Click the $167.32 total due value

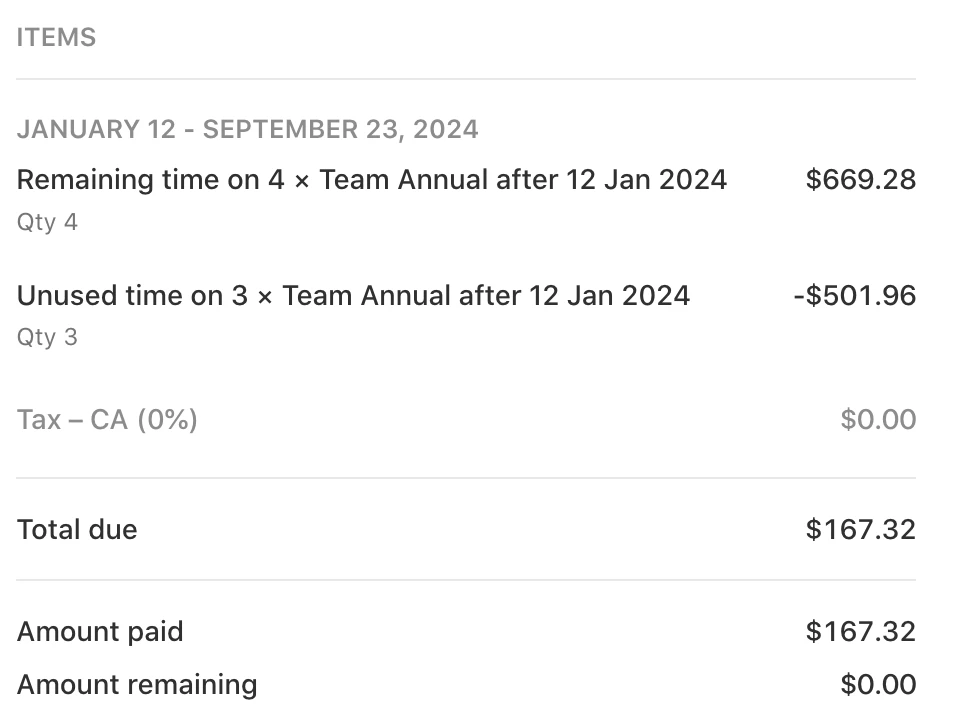point(860,529)
